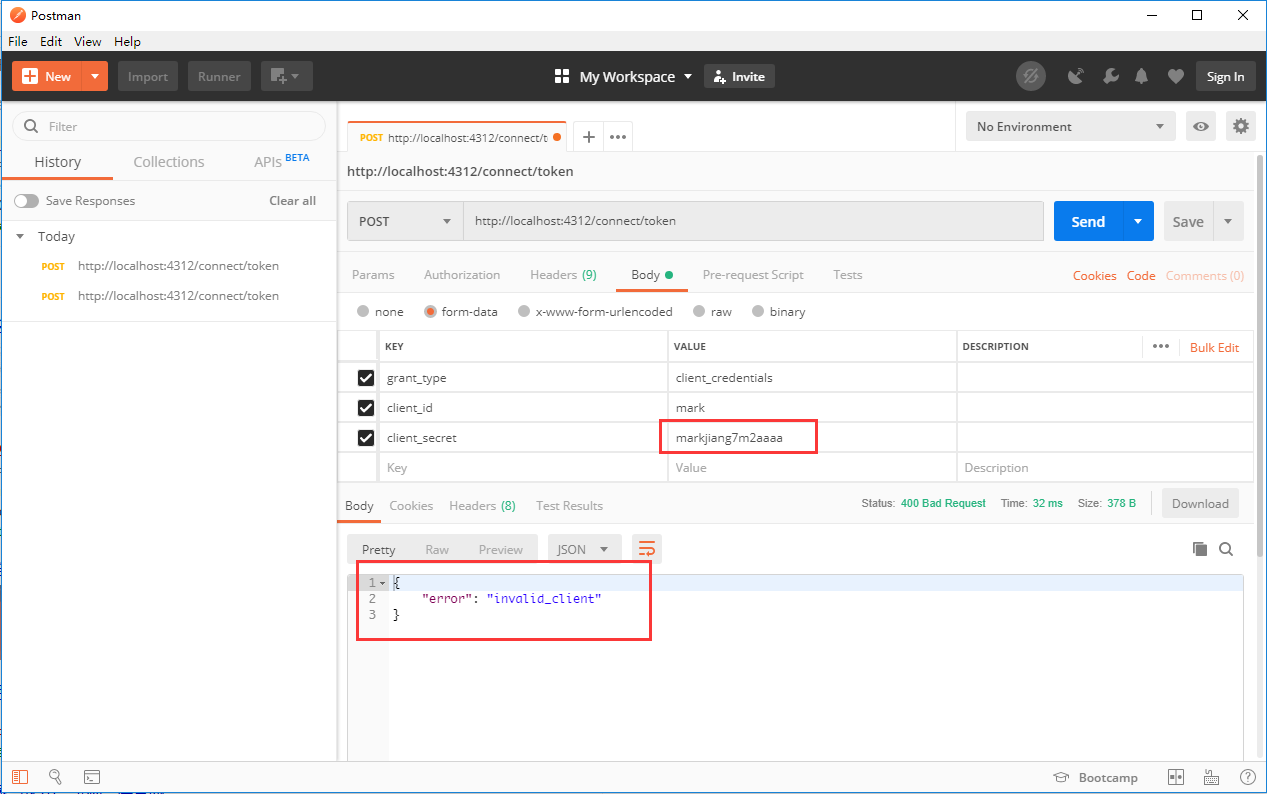Select the none body type radio
Screen dimensions: 1267x794
click(x=363, y=311)
